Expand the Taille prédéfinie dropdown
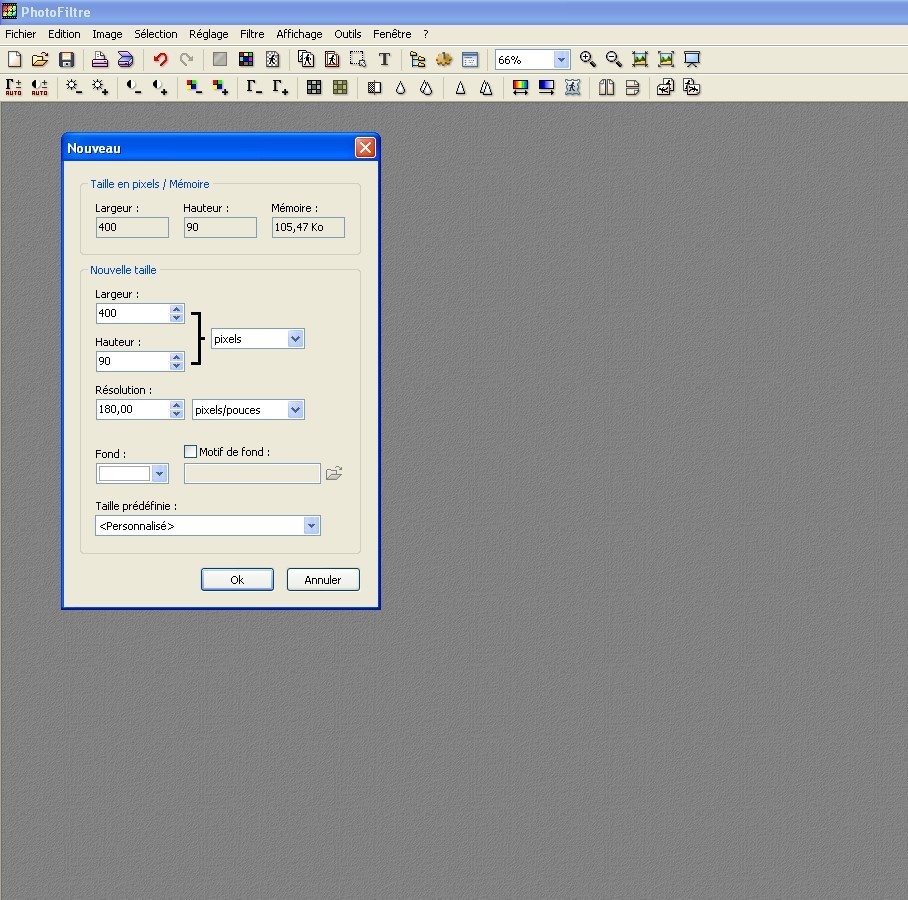The image size is (908, 900). click(311, 525)
